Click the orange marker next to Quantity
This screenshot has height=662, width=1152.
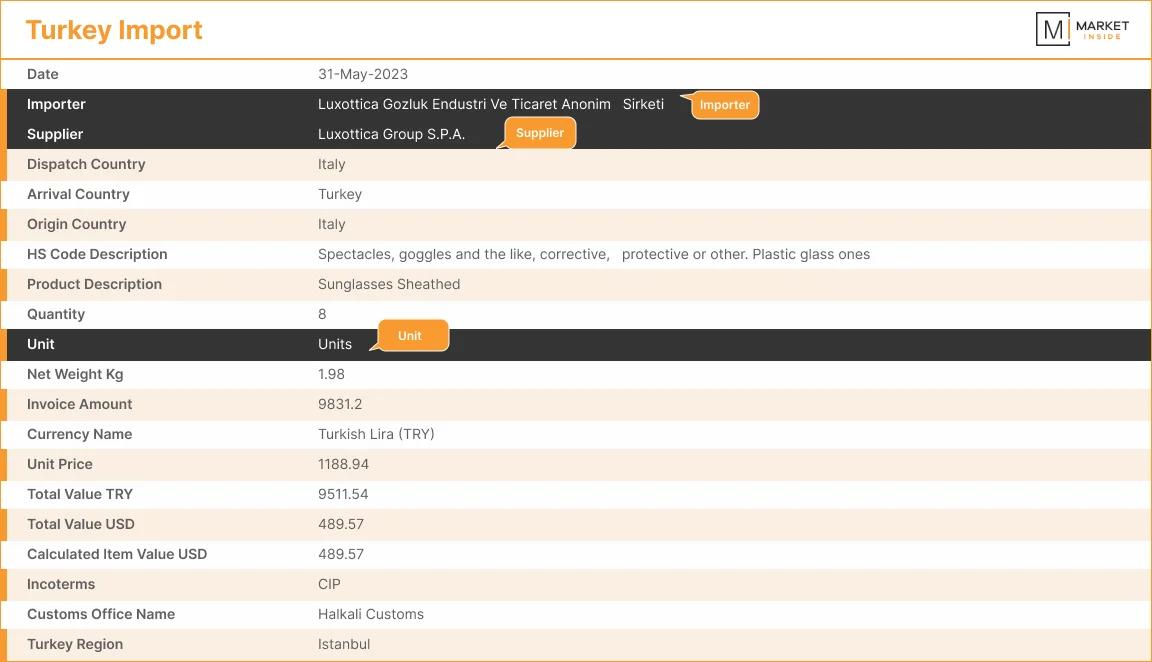click(x=5, y=313)
